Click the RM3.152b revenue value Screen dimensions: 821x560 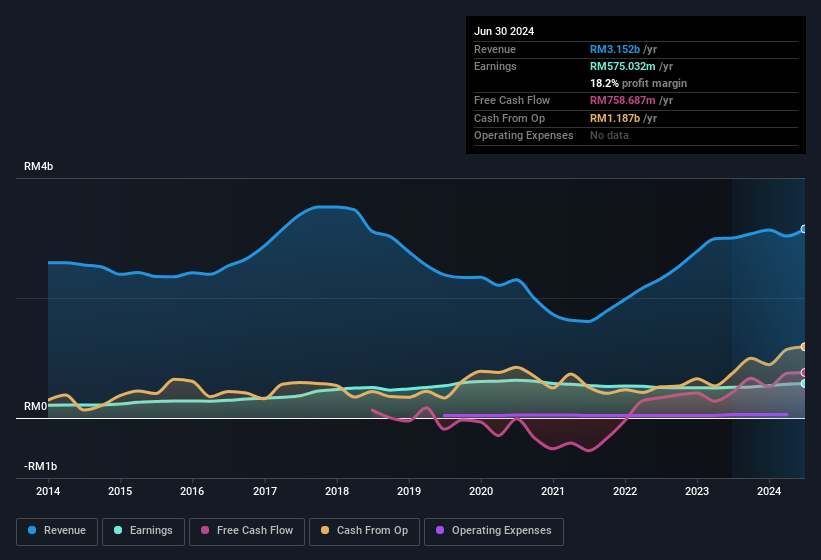(615, 49)
